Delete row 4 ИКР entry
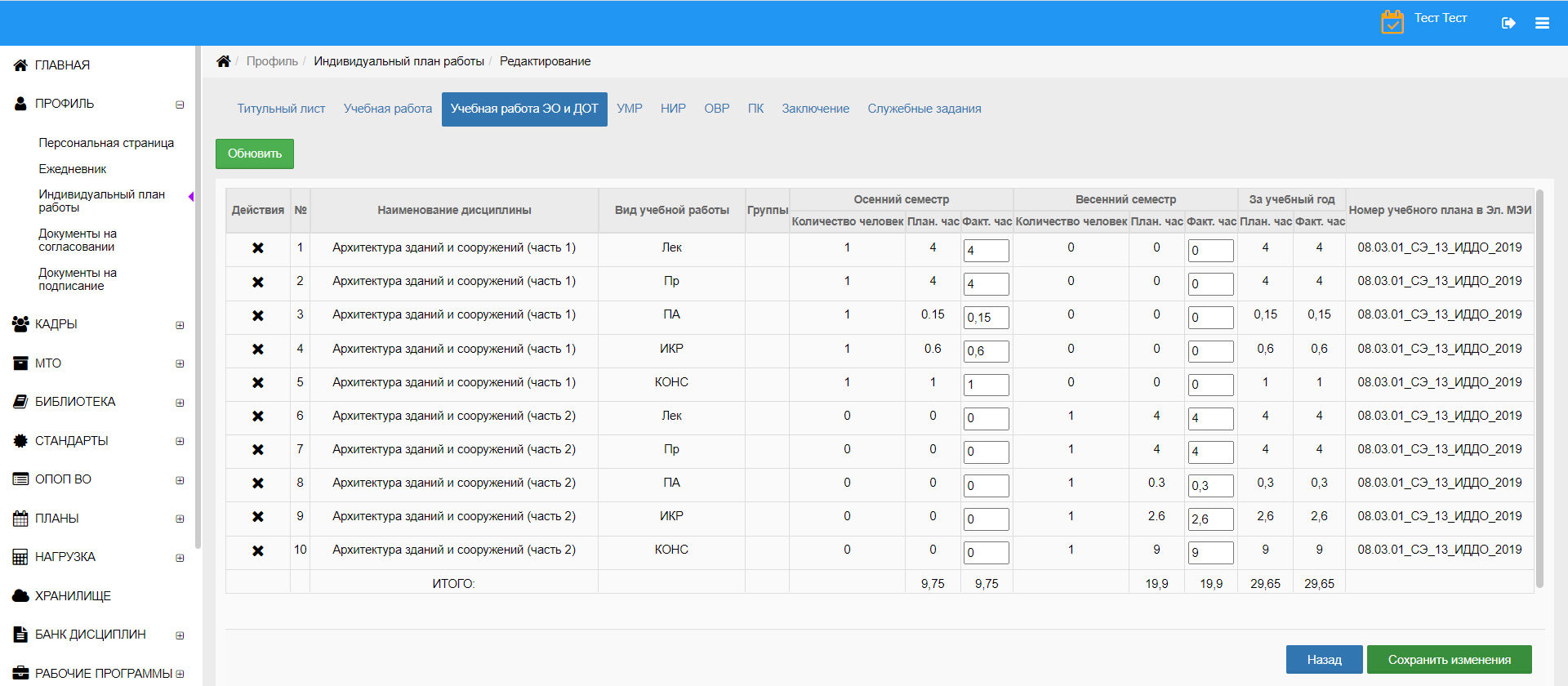This screenshot has height=686, width=1568. 258,350
